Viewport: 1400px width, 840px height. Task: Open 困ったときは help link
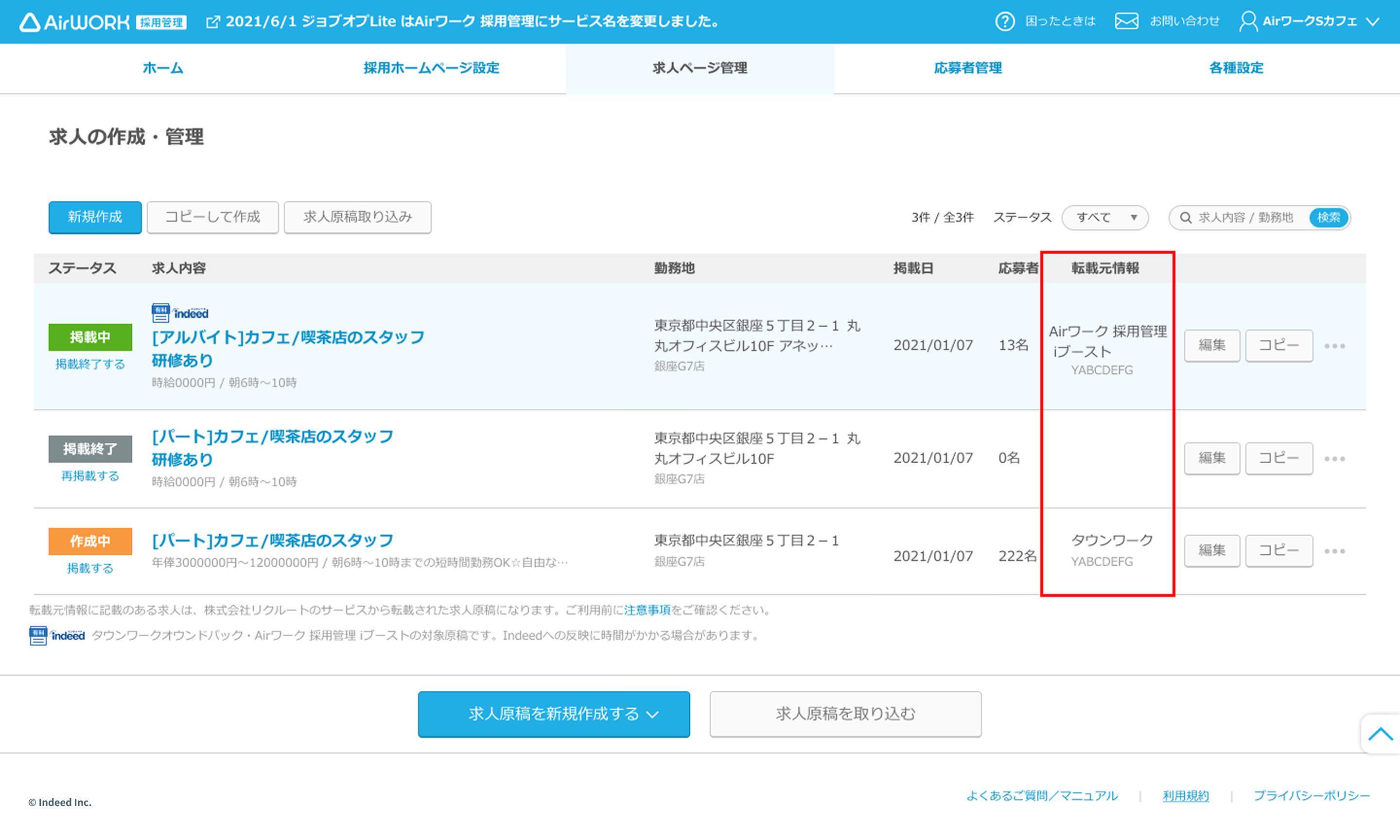(1061, 21)
